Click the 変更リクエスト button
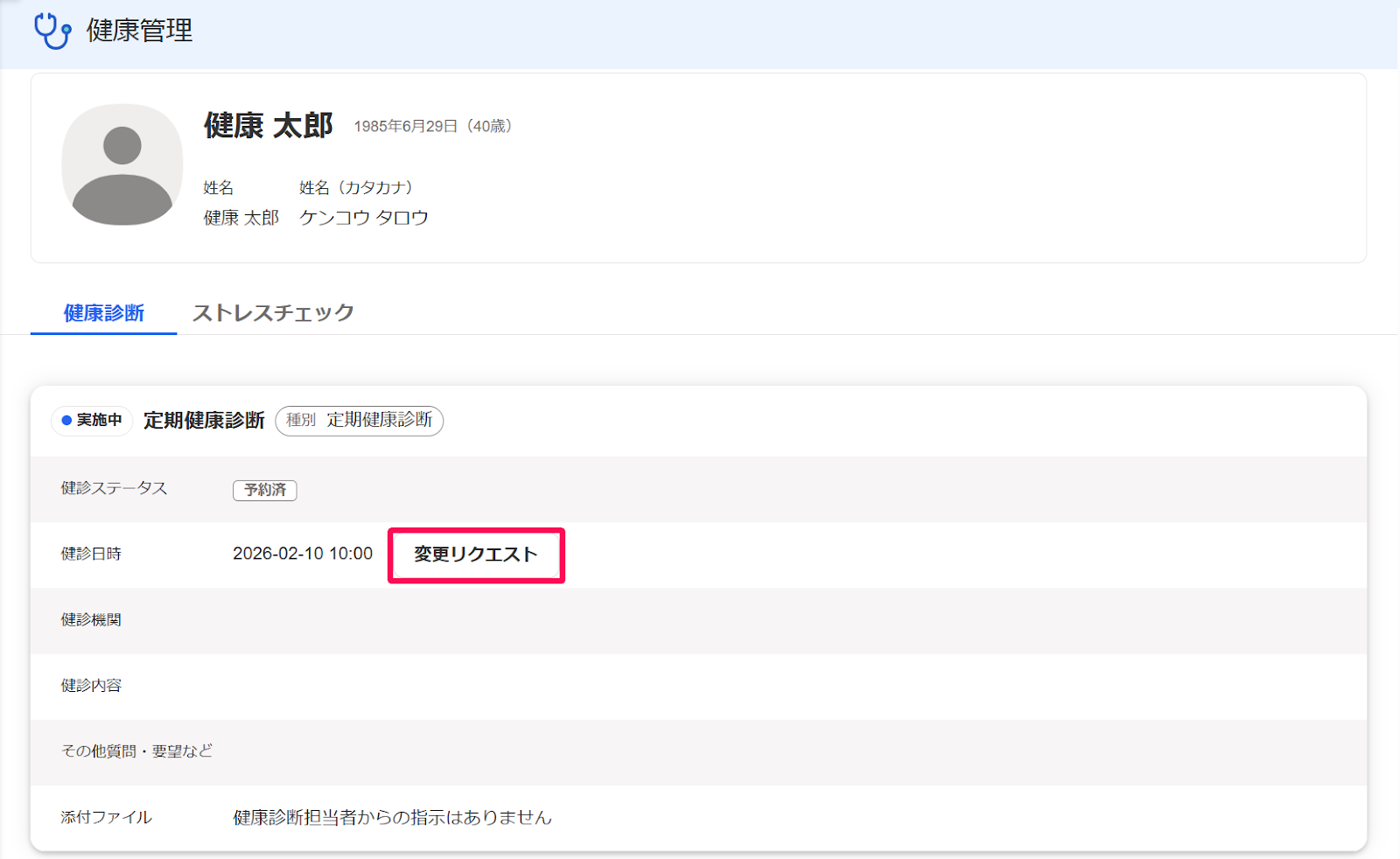This screenshot has height=859, width=1400. [476, 555]
